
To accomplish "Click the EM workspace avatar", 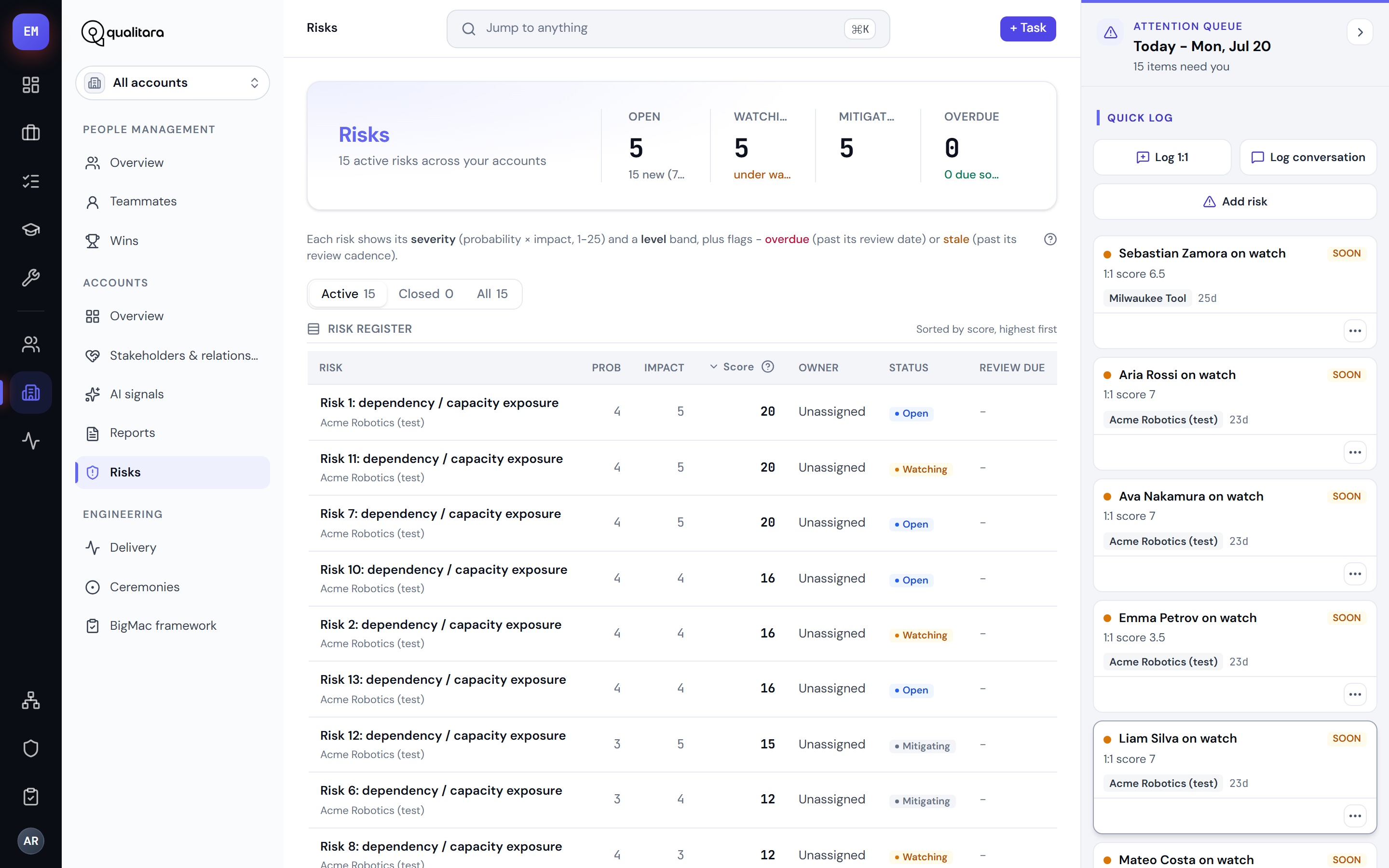I will click(31, 31).
